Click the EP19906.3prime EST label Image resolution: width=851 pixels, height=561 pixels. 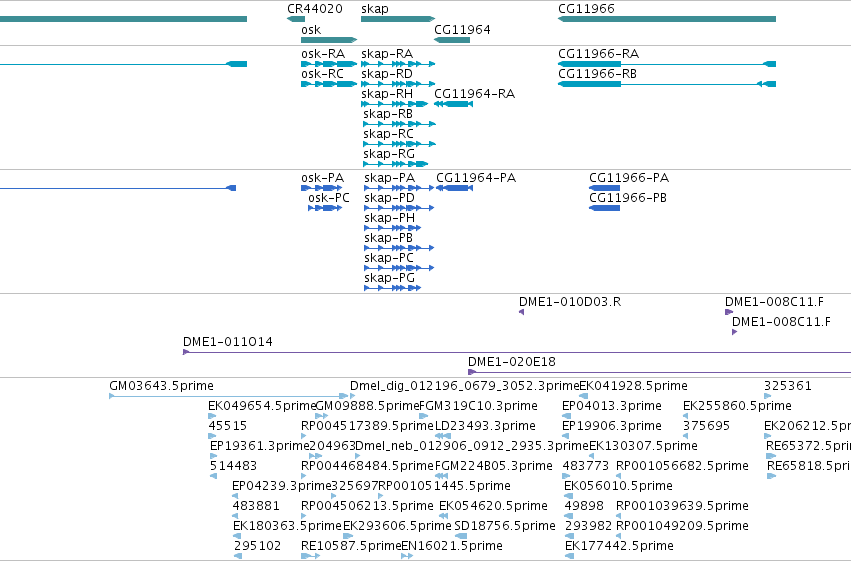point(612,426)
